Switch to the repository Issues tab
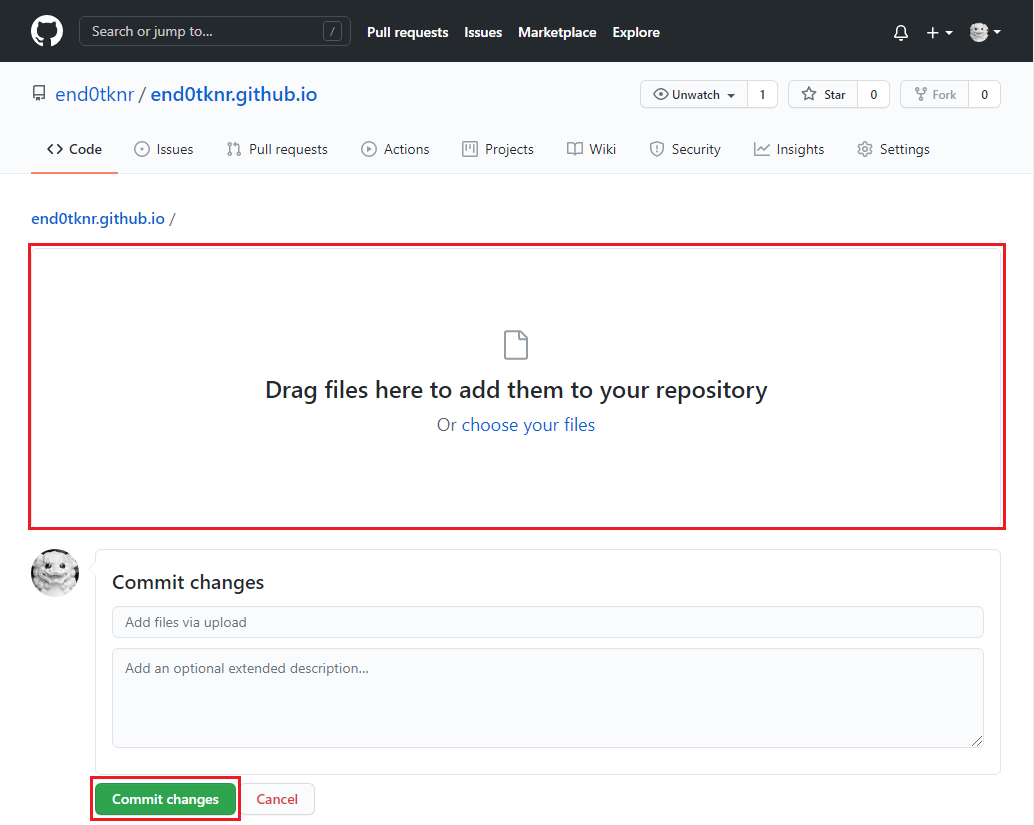Image resolution: width=1034 pixels, height=825 pixels. (164, 150)
